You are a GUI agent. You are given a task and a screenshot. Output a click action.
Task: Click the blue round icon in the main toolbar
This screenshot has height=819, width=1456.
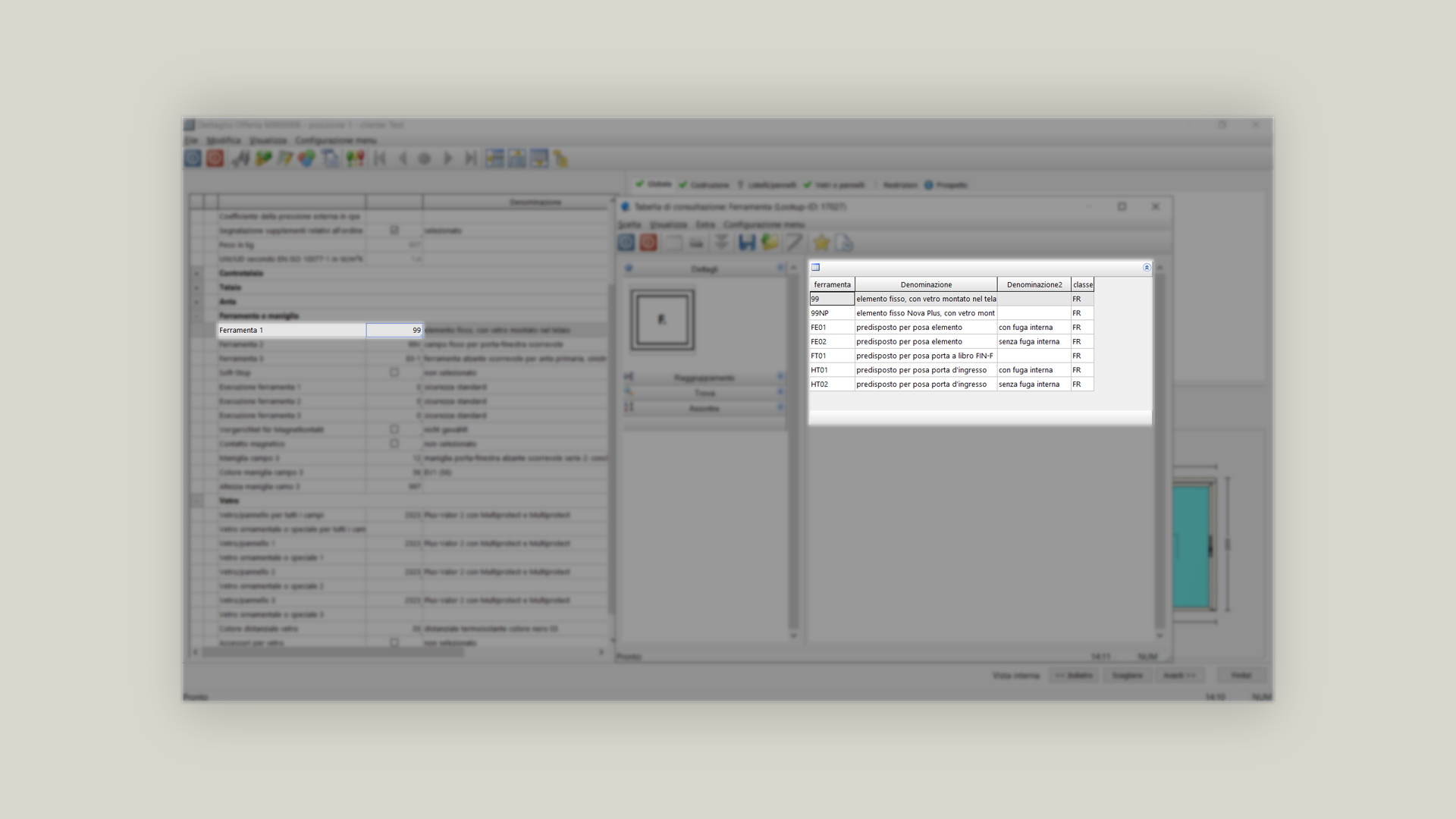[193, 158]
